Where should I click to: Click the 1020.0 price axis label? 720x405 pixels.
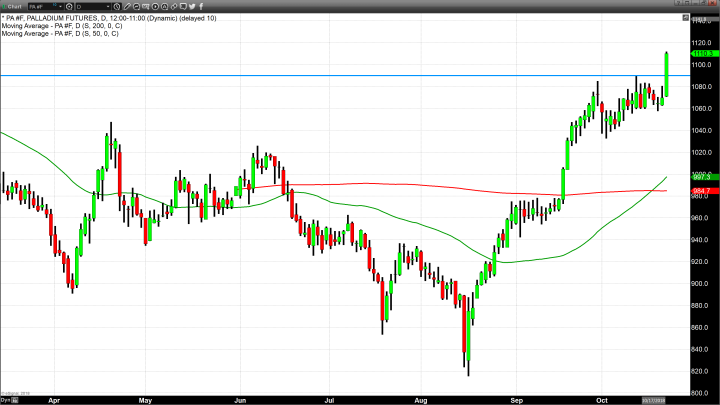[702, 152]
